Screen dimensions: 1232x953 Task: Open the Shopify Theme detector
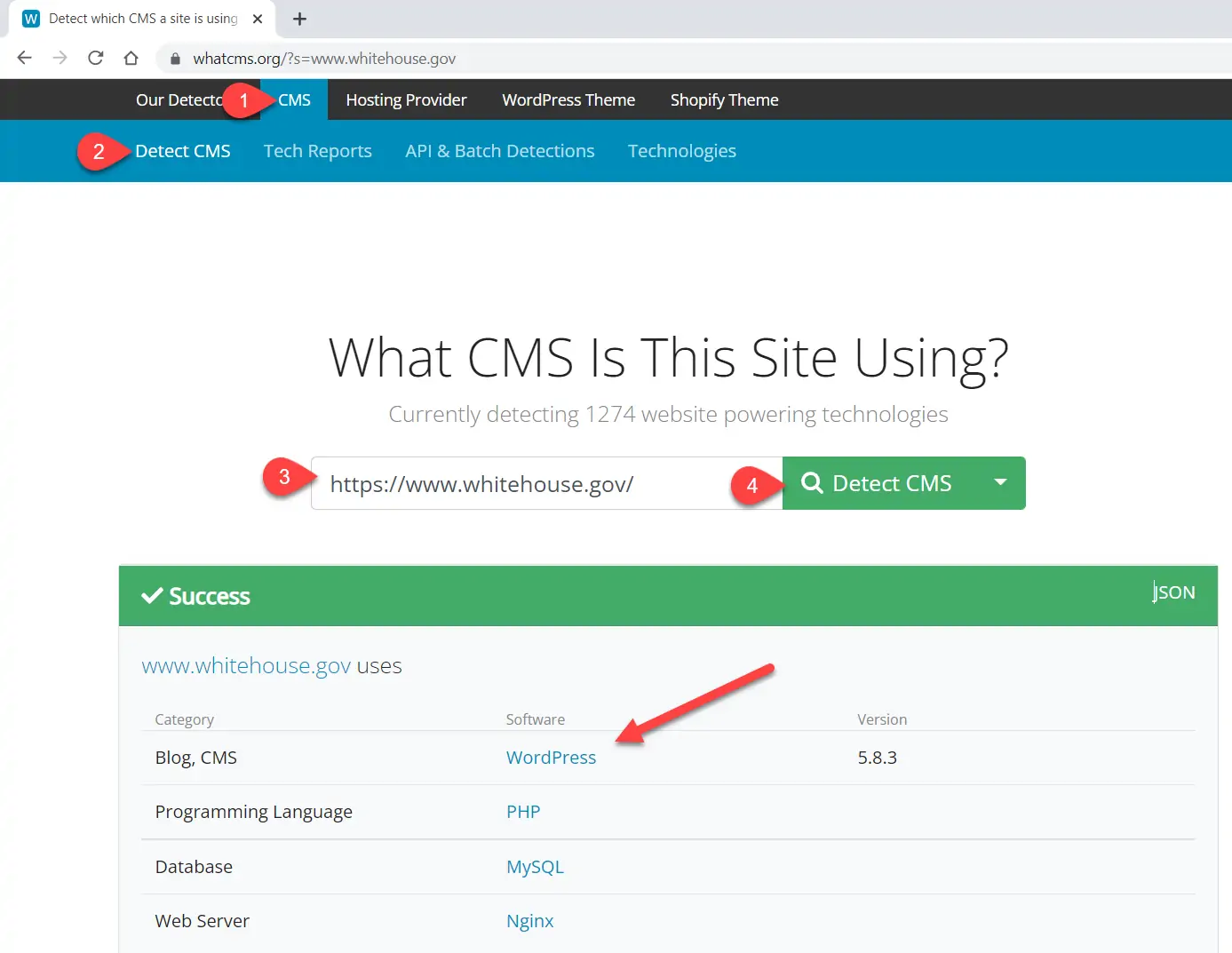pos(724,100)
